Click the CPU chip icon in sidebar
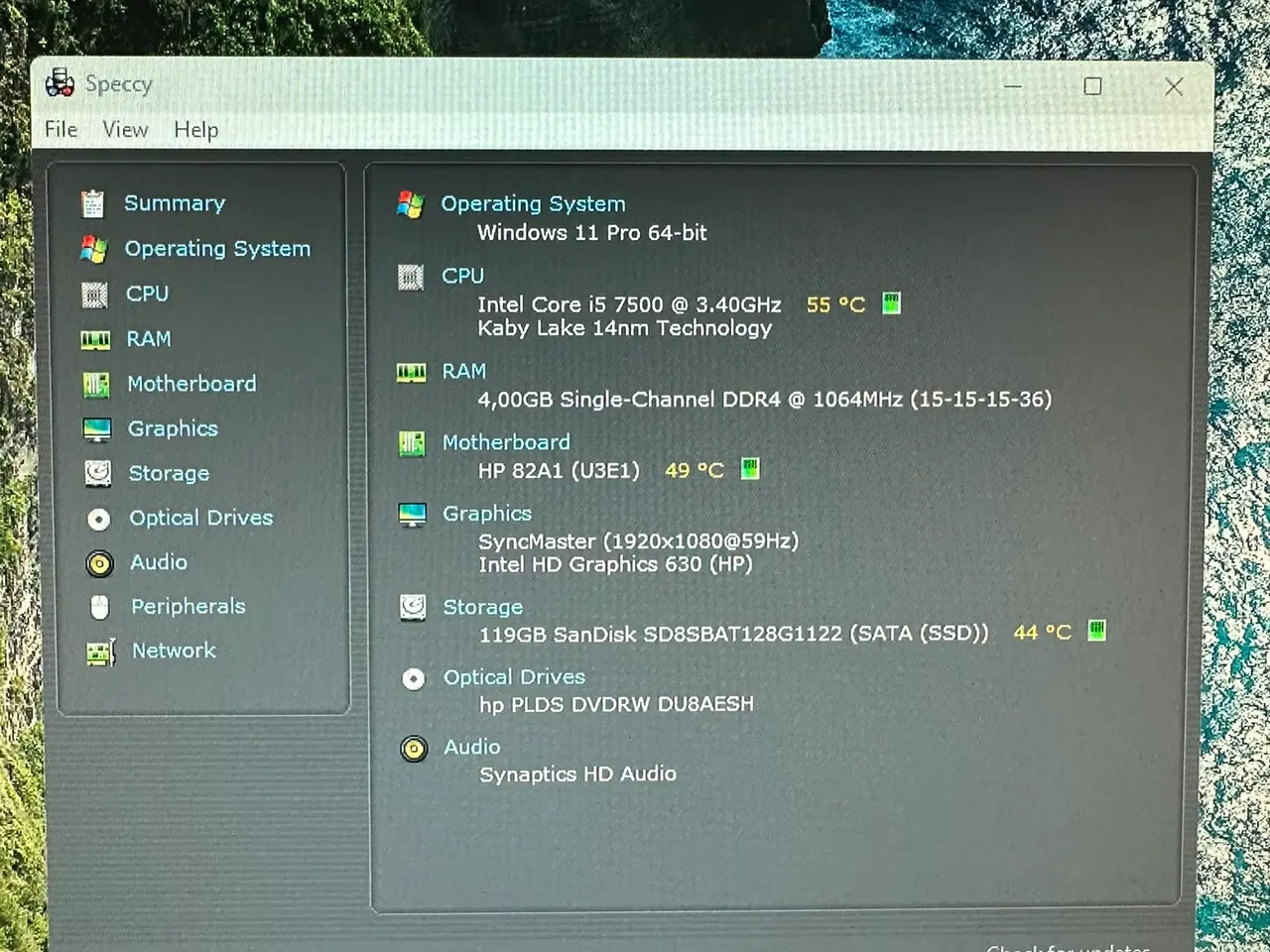 pyautogui.click(x=94, y=295)
